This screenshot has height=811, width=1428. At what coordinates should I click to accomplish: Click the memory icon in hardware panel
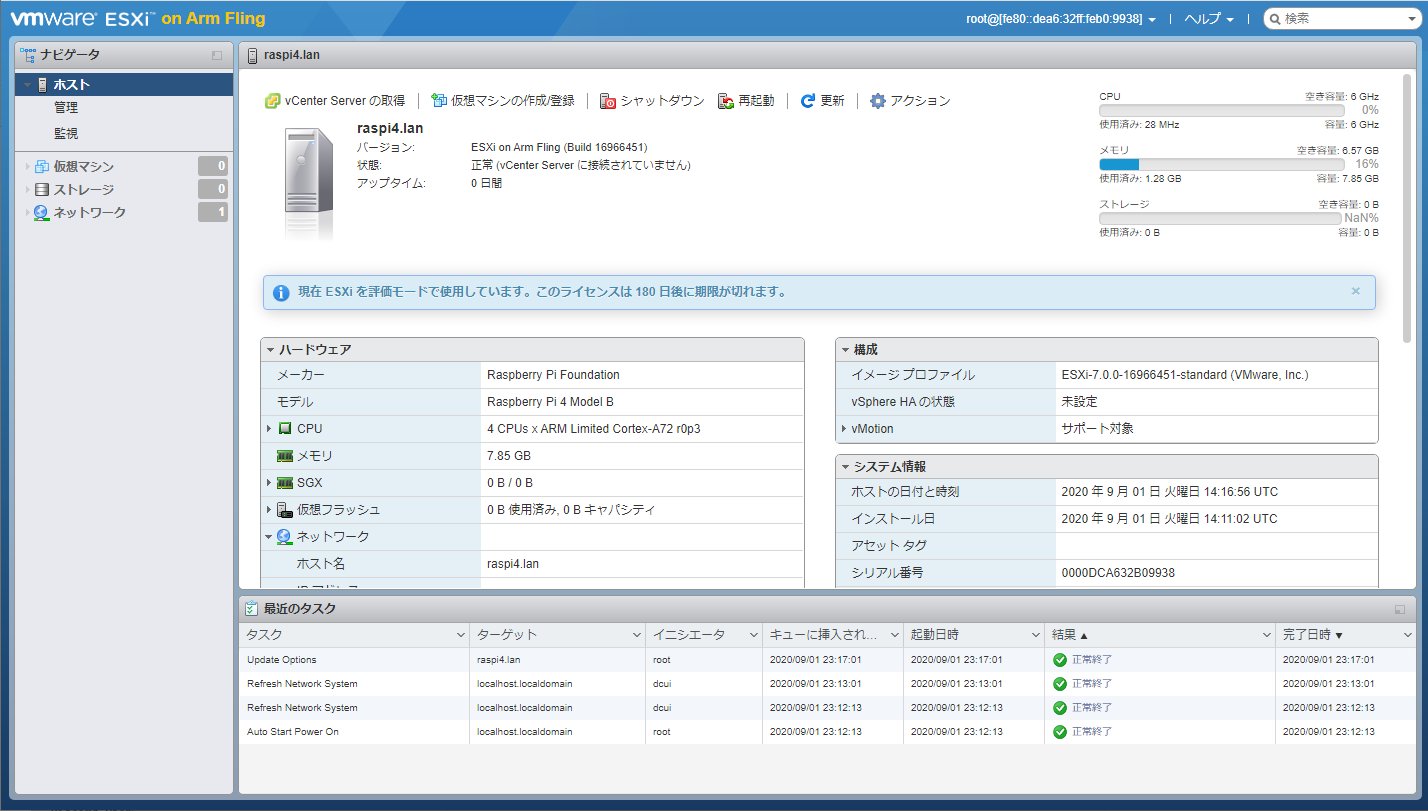point(285,456)
